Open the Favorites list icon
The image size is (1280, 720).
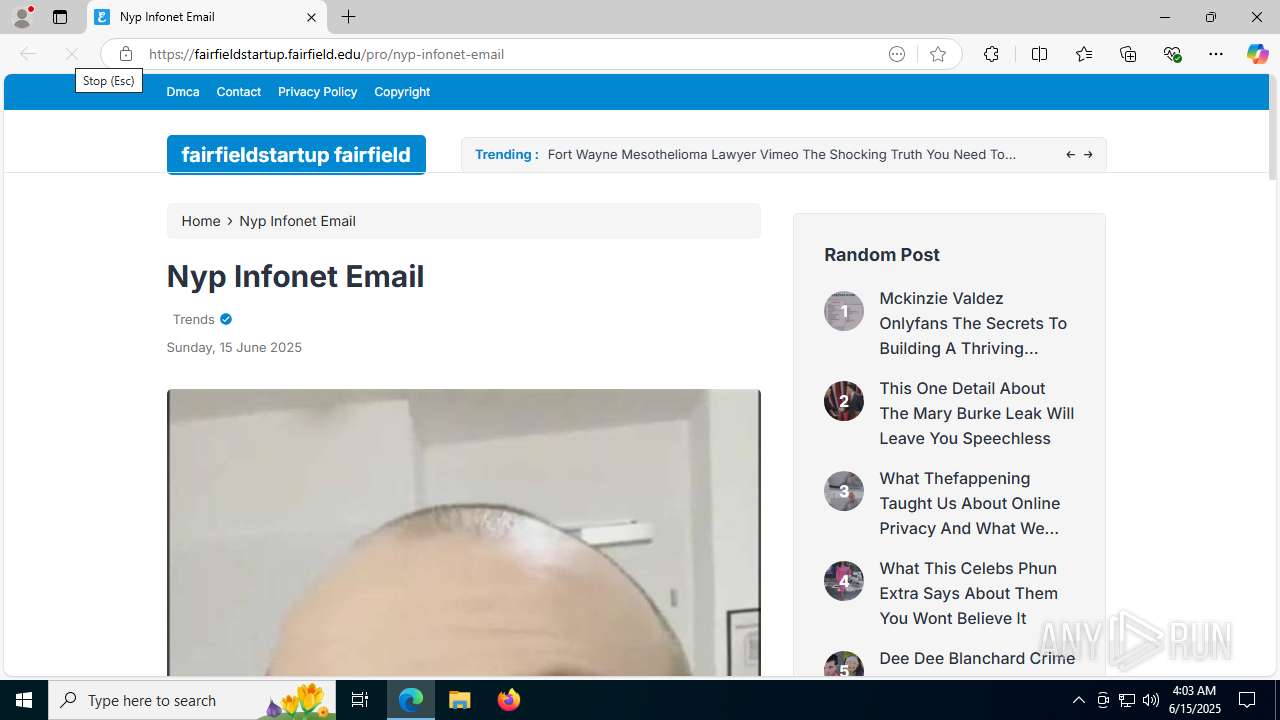point(1084,54)
